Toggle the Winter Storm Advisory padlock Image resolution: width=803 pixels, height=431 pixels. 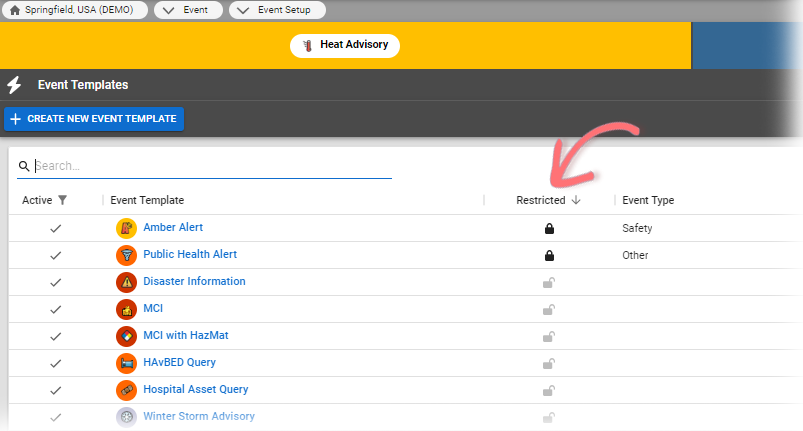pyautogui.click(x=549, y=418)
